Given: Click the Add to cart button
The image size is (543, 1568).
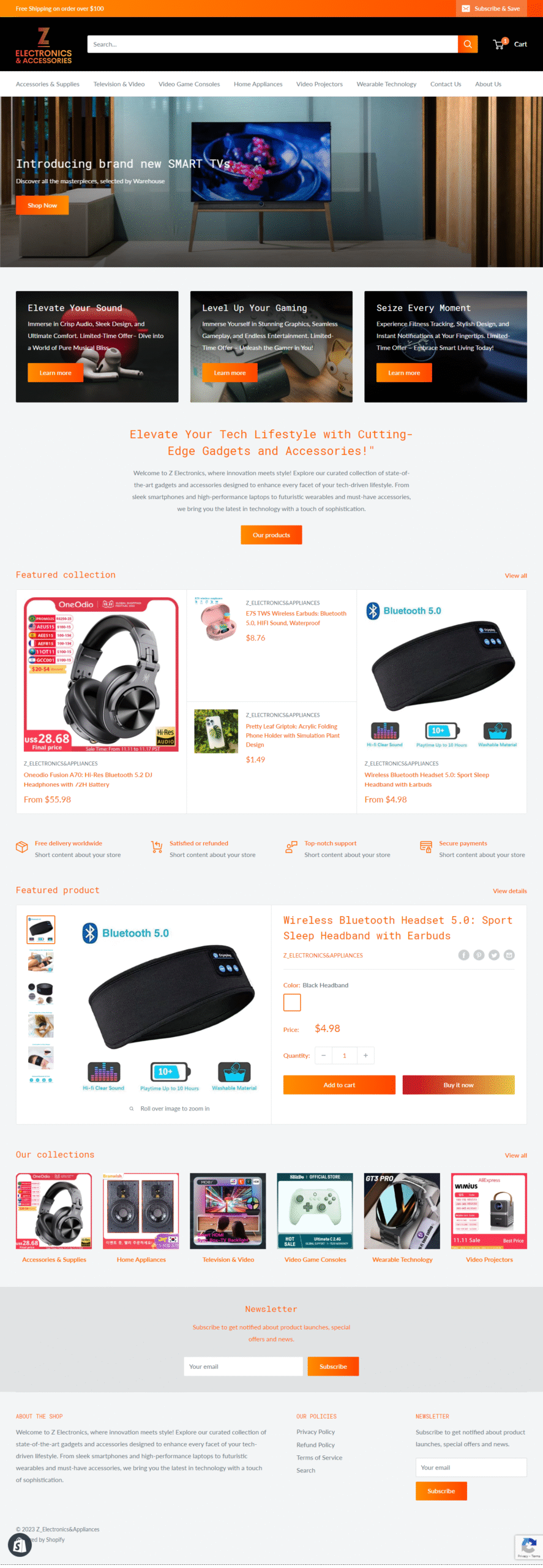Looking at the screenshot, I should click(339, 1085).
